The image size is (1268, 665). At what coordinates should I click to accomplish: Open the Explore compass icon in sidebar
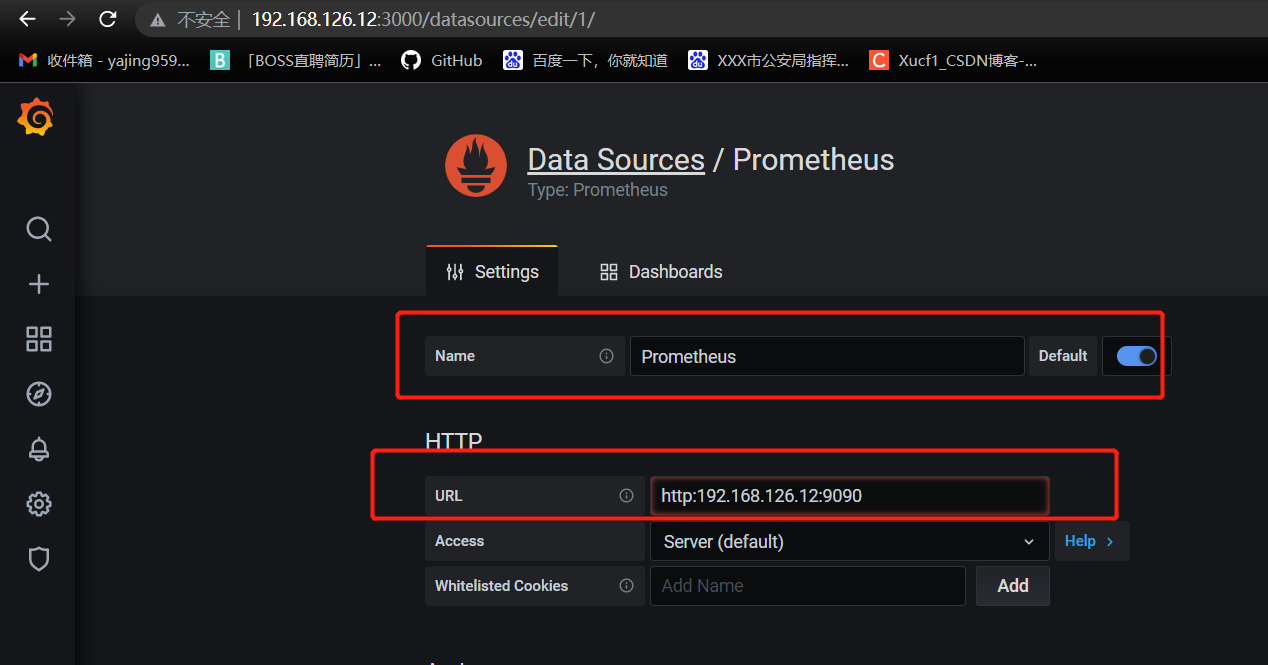point(38,394)
